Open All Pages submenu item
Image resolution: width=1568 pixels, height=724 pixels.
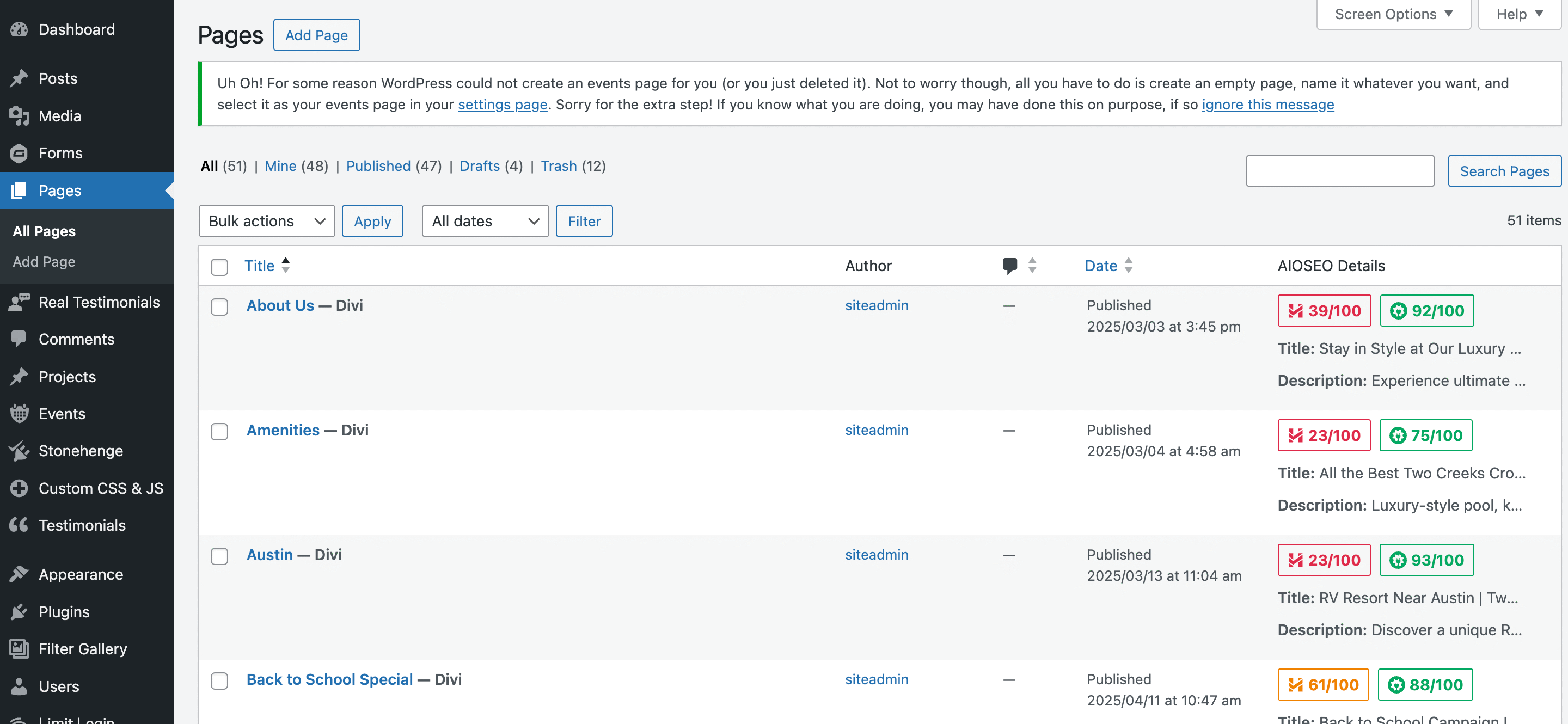[44, 231]
